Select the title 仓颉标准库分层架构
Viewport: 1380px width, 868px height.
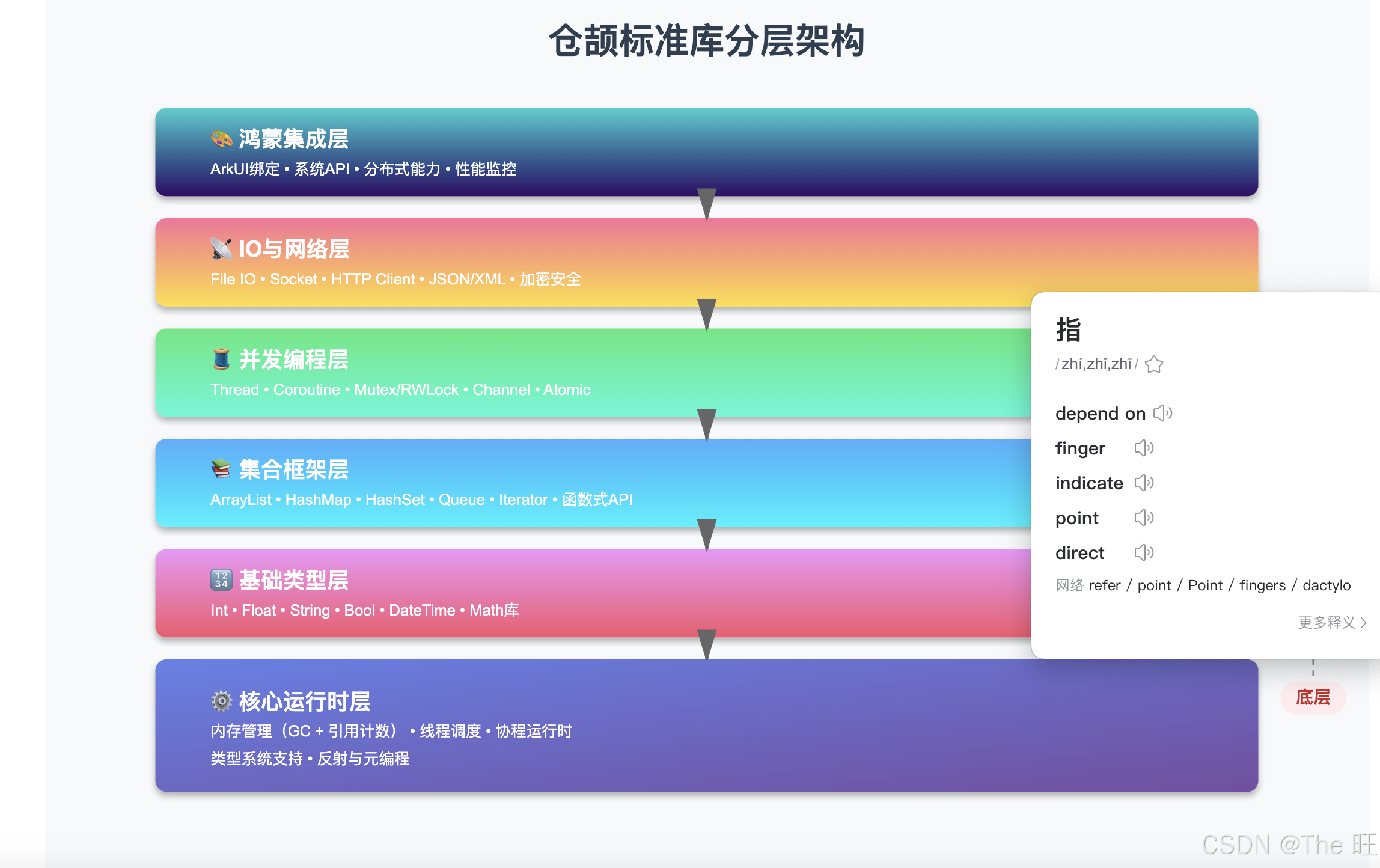pos(707,41)
